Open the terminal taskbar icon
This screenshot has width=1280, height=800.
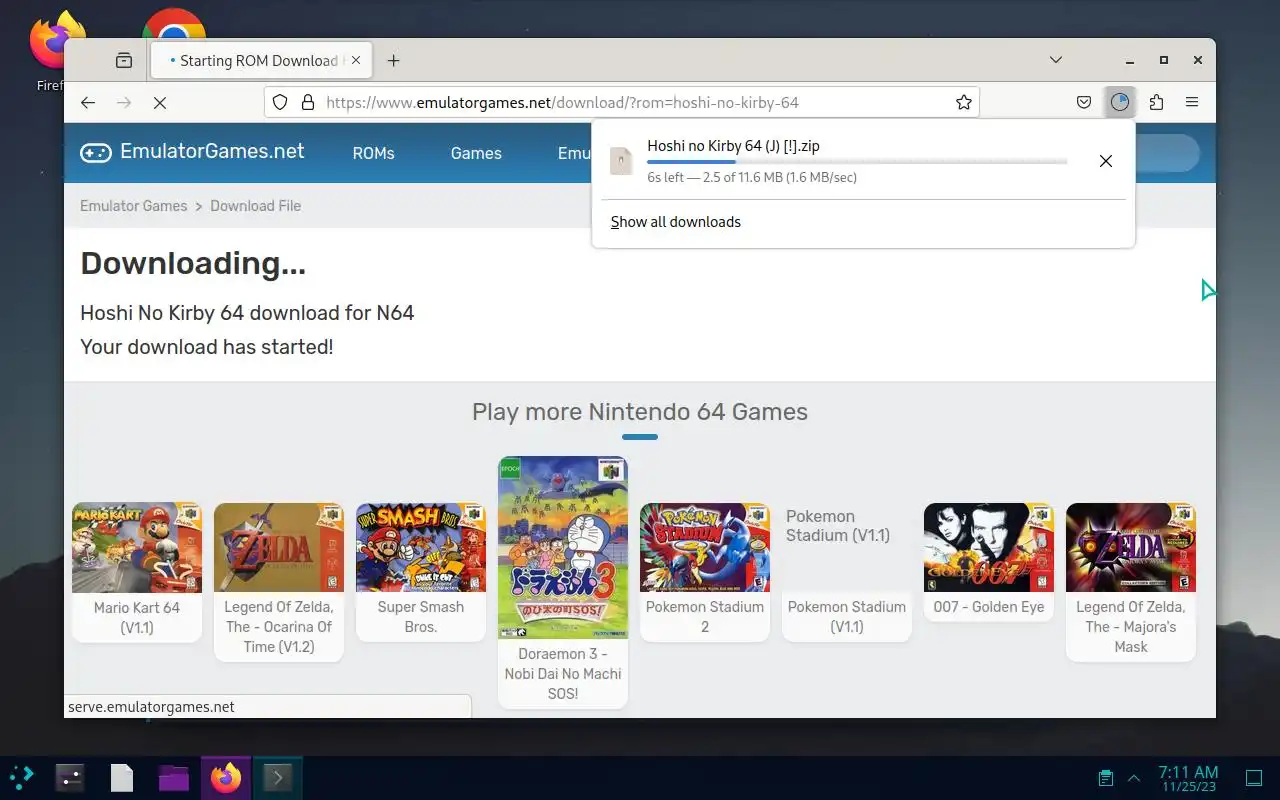(x=277, y=778)
